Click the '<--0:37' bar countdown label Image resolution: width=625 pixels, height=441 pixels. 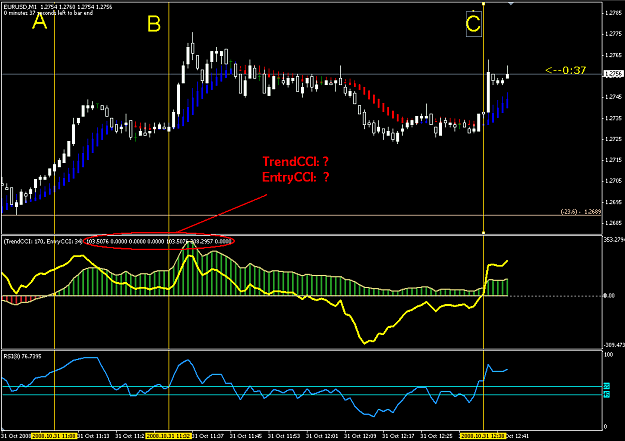pos(566,71)
